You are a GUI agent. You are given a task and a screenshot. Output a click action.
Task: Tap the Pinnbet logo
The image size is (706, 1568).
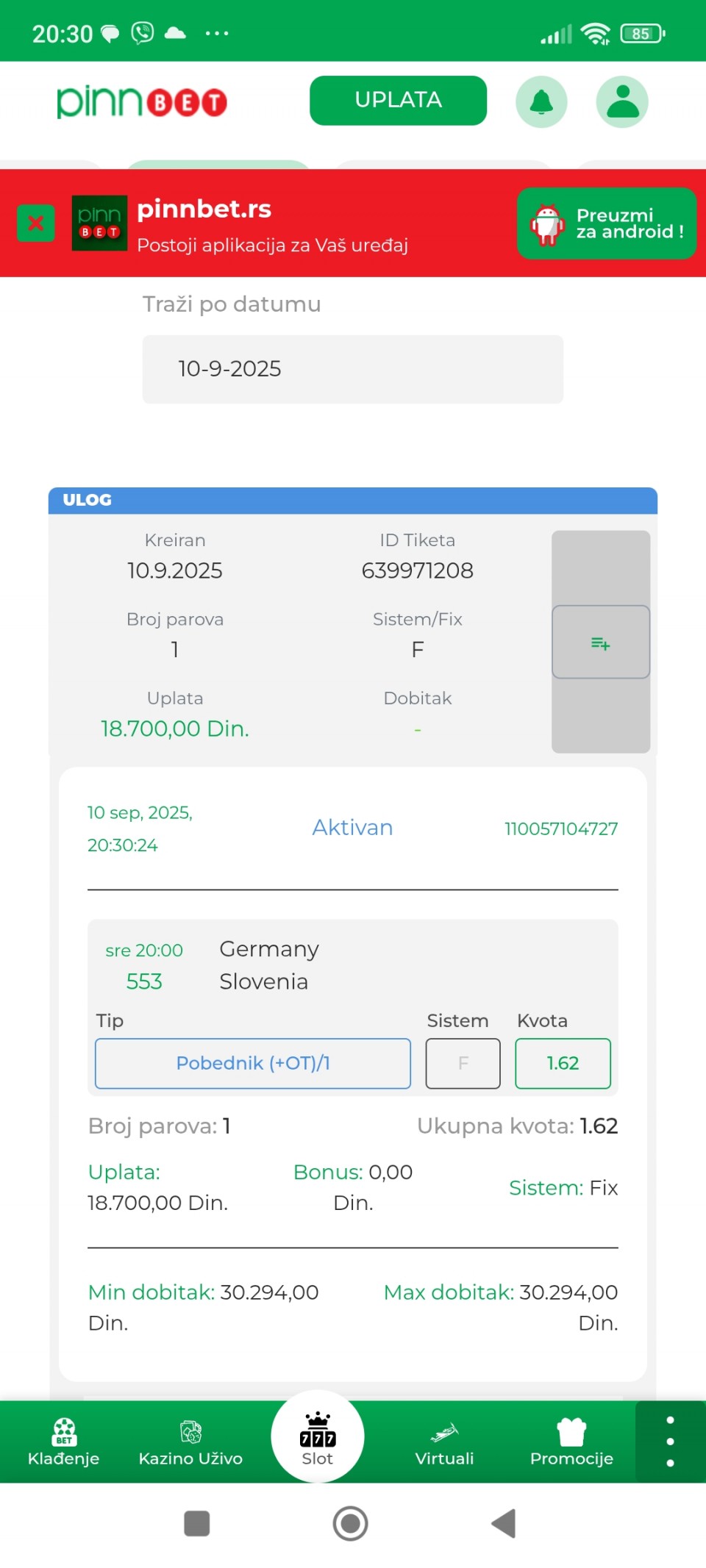[142, 101]
